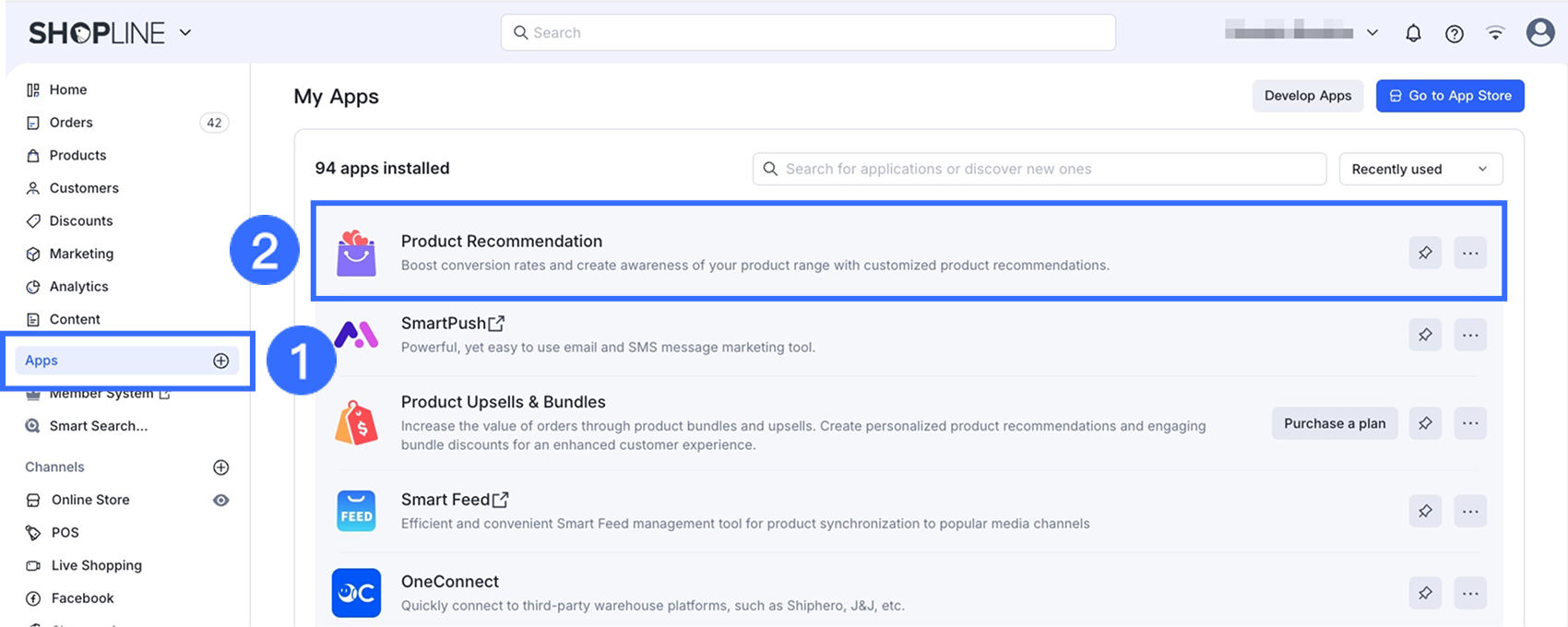Click the Purchase a plan button
The height and width of the screenshot is (627, 1568).
click(x=1335, y=423)
